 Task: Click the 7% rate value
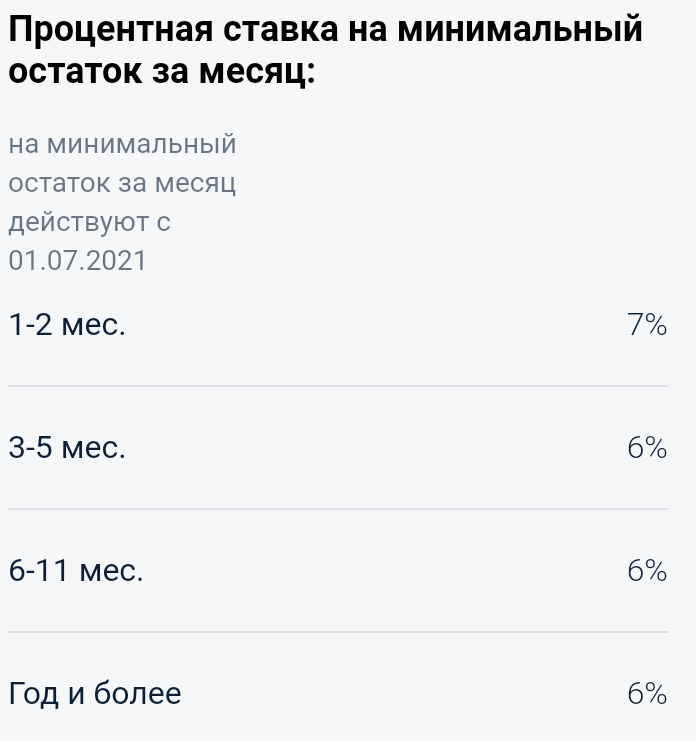(x=647, y=325)
